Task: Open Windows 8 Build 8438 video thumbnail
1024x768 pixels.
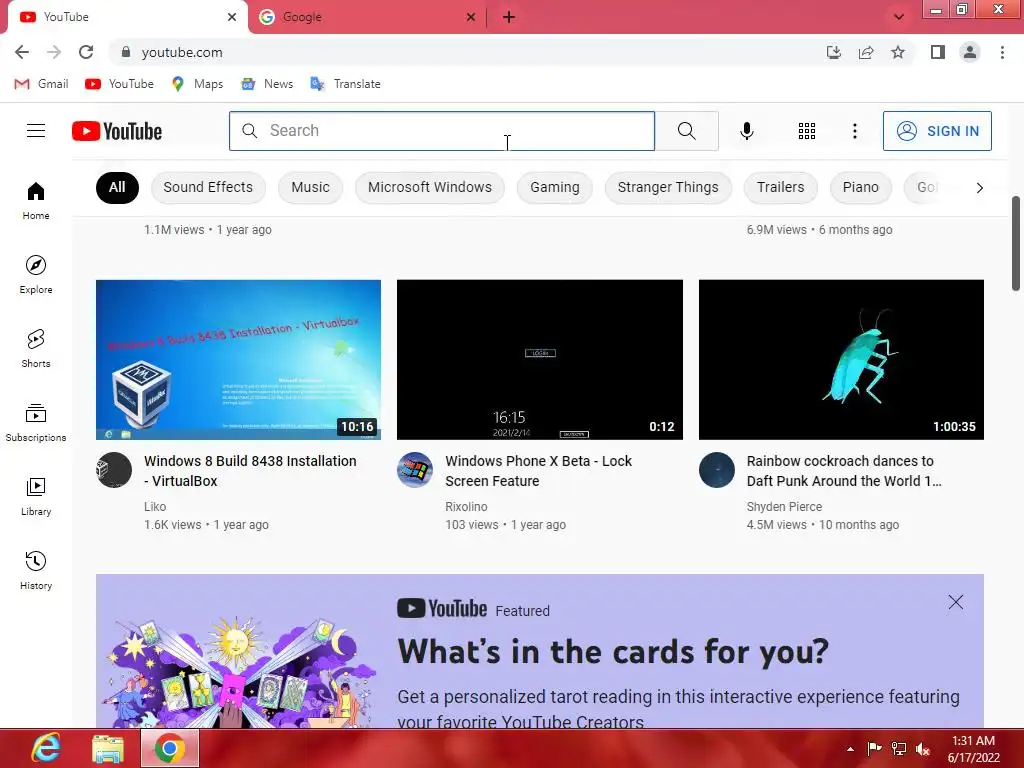Action: pyautogui.click(x=238, y=360)
